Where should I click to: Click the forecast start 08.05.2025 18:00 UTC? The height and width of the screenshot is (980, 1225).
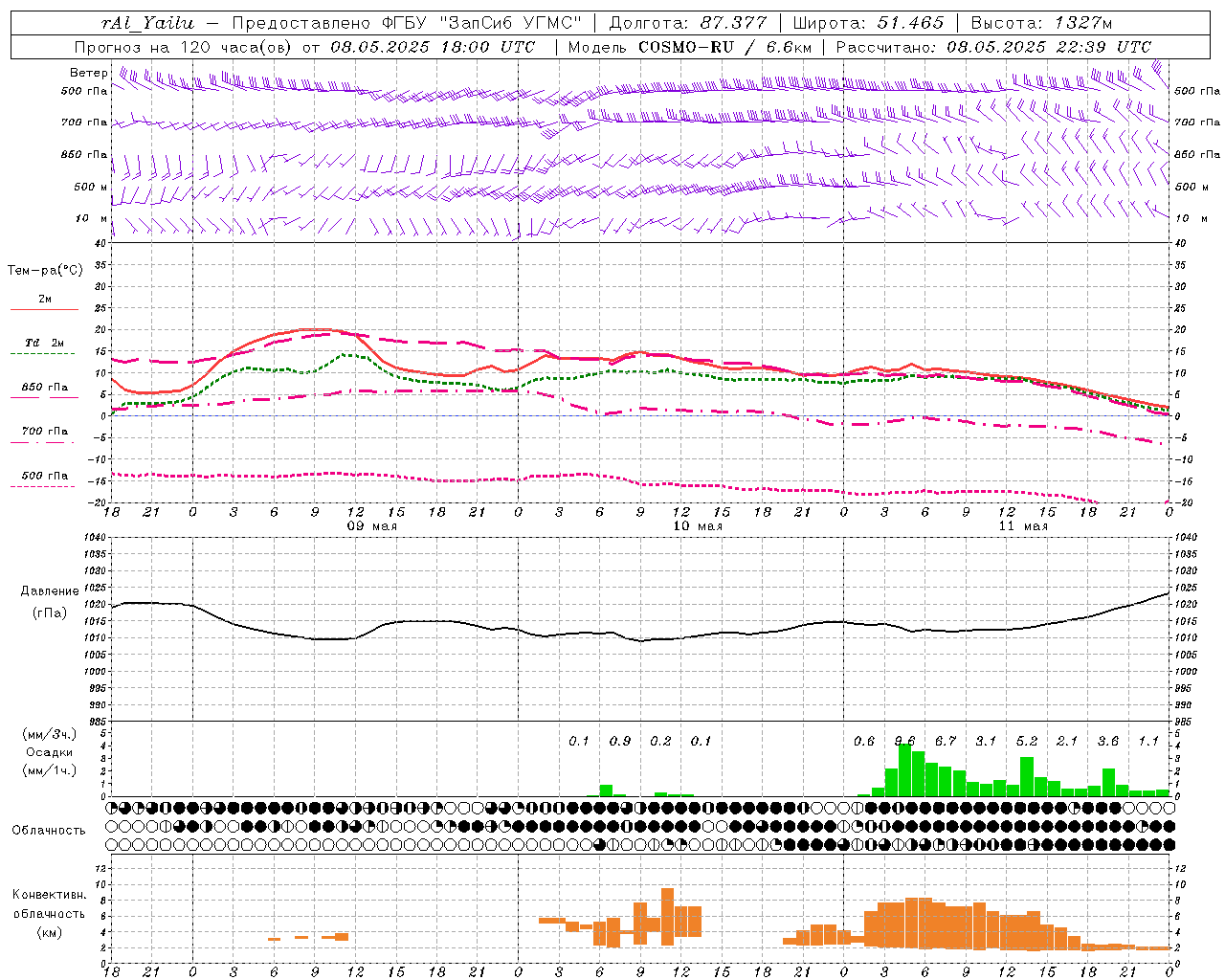coord(434,47)
